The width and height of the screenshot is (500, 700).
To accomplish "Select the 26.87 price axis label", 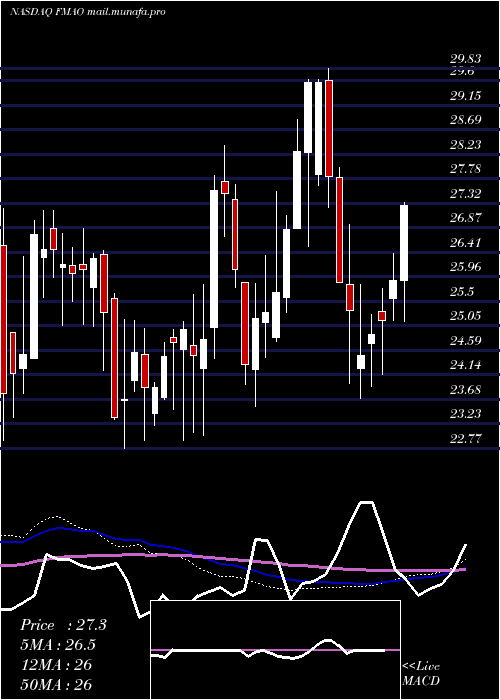I will (466, 218).
